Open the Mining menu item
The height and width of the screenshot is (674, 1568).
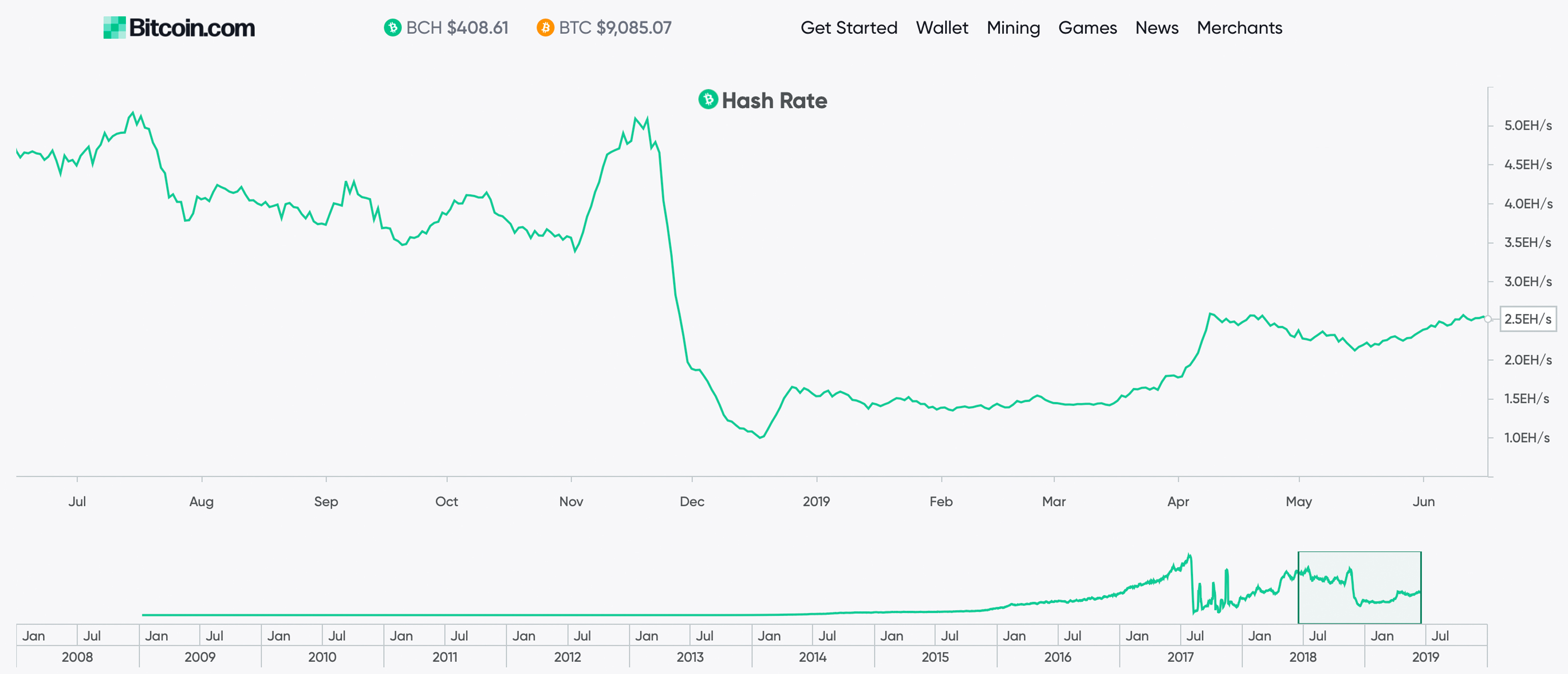[x=1013, y=28]
